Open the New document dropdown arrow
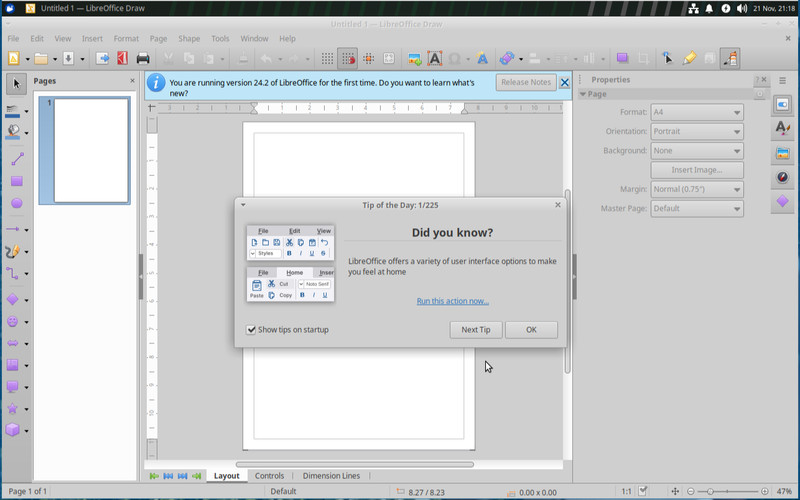The width and height of the screenshot is (800, 500). 28,59
